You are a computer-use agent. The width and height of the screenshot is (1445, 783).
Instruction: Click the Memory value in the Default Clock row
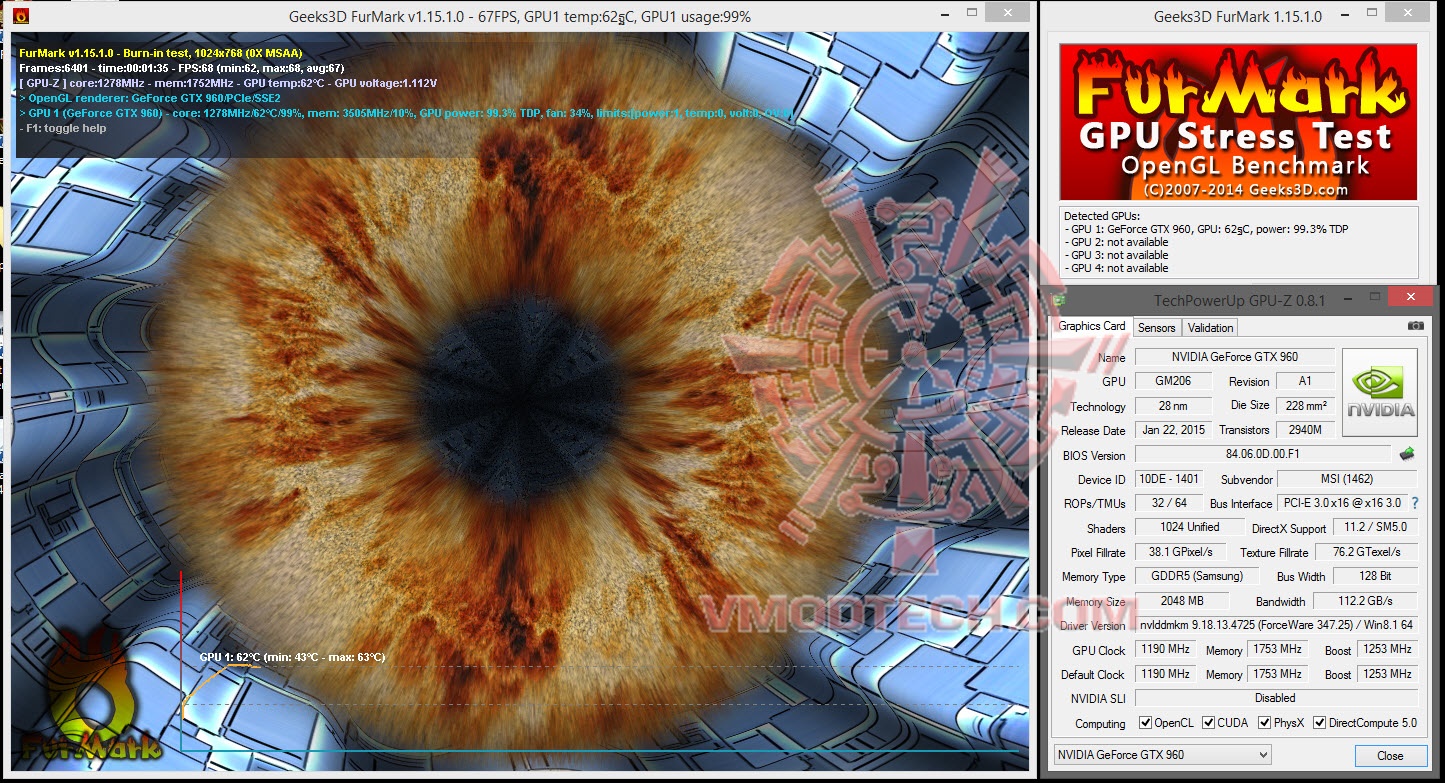click(x=1277, y=674)
